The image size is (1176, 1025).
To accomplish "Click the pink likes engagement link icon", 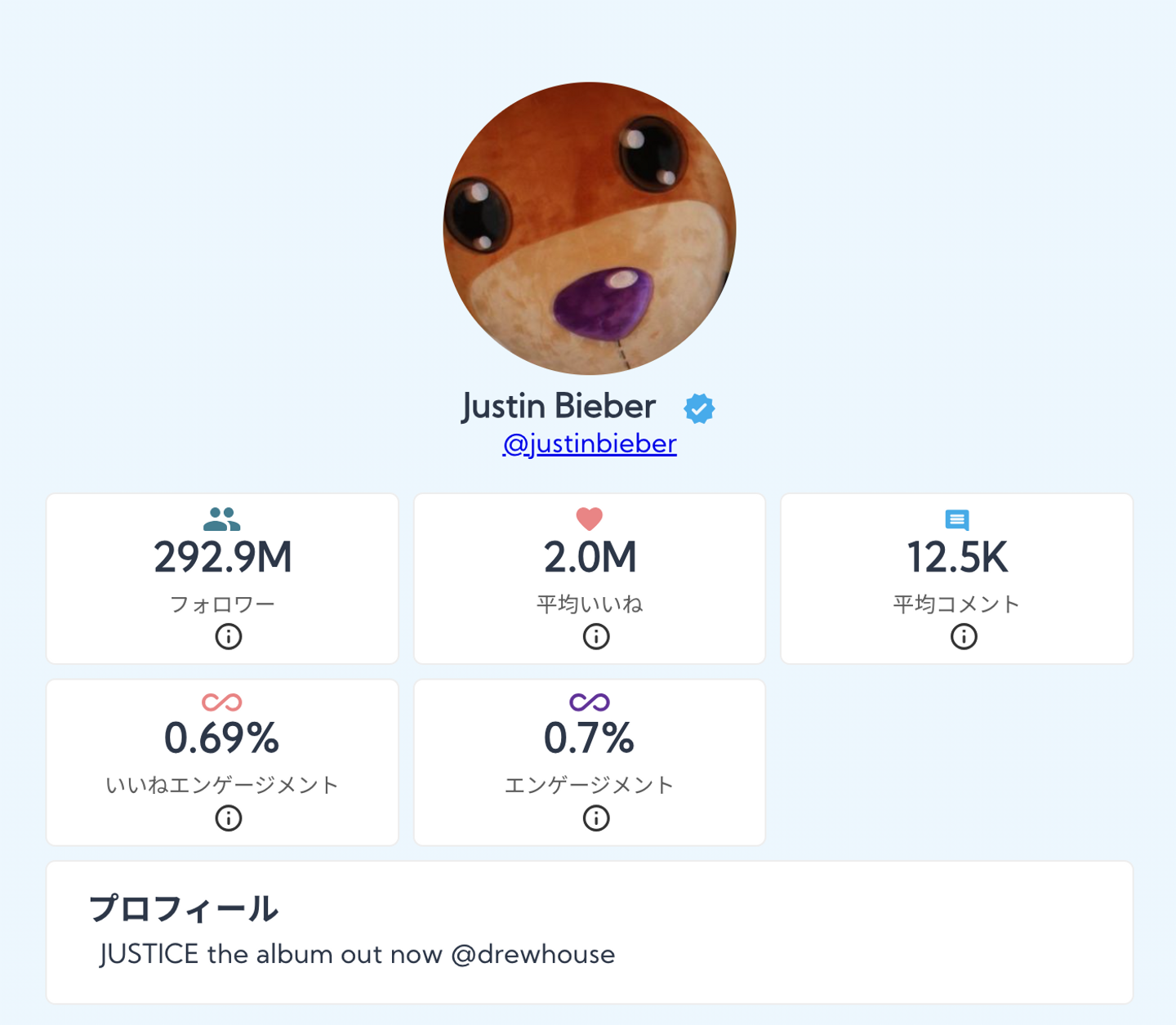I will click(221, 702).
